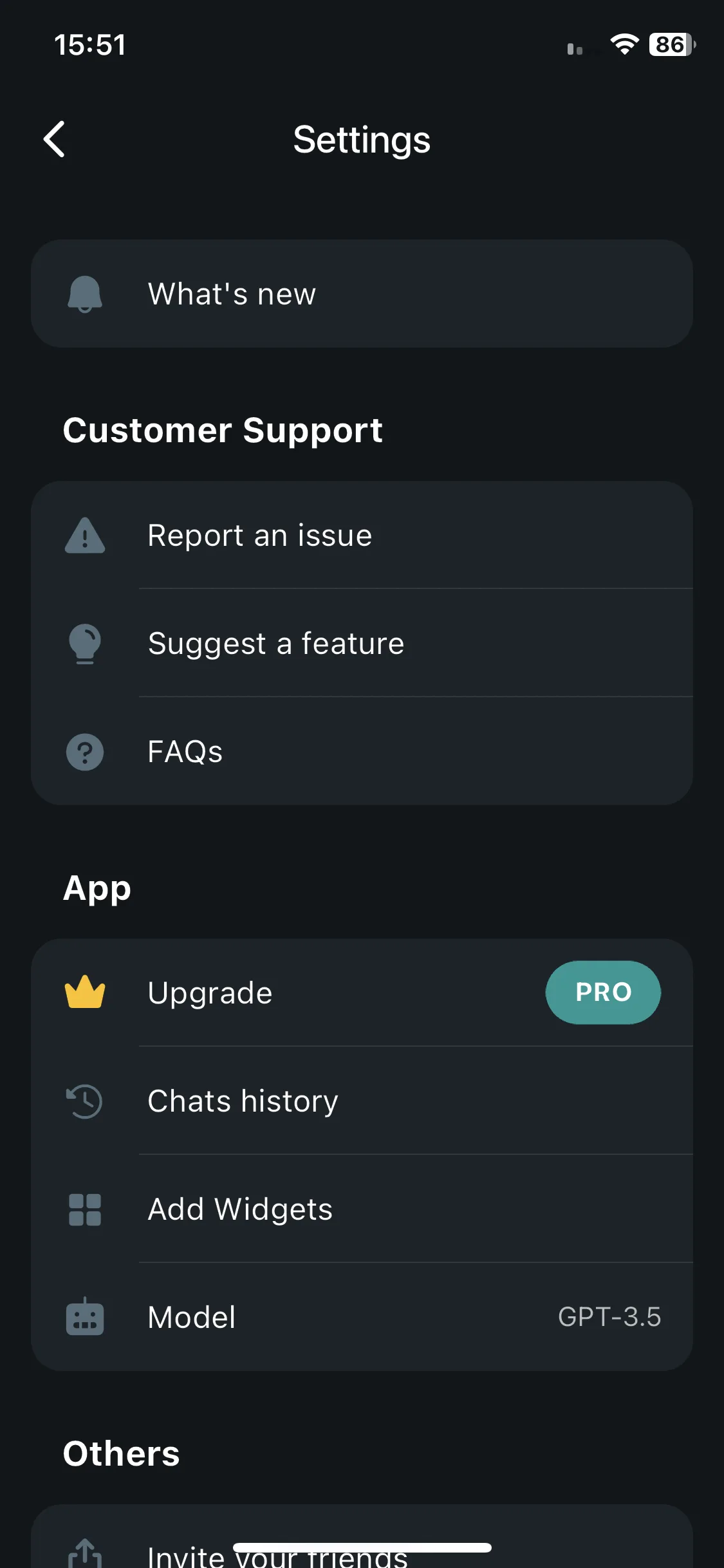
Task: Open the FAQs entry
Action: [x=362, y=752]
